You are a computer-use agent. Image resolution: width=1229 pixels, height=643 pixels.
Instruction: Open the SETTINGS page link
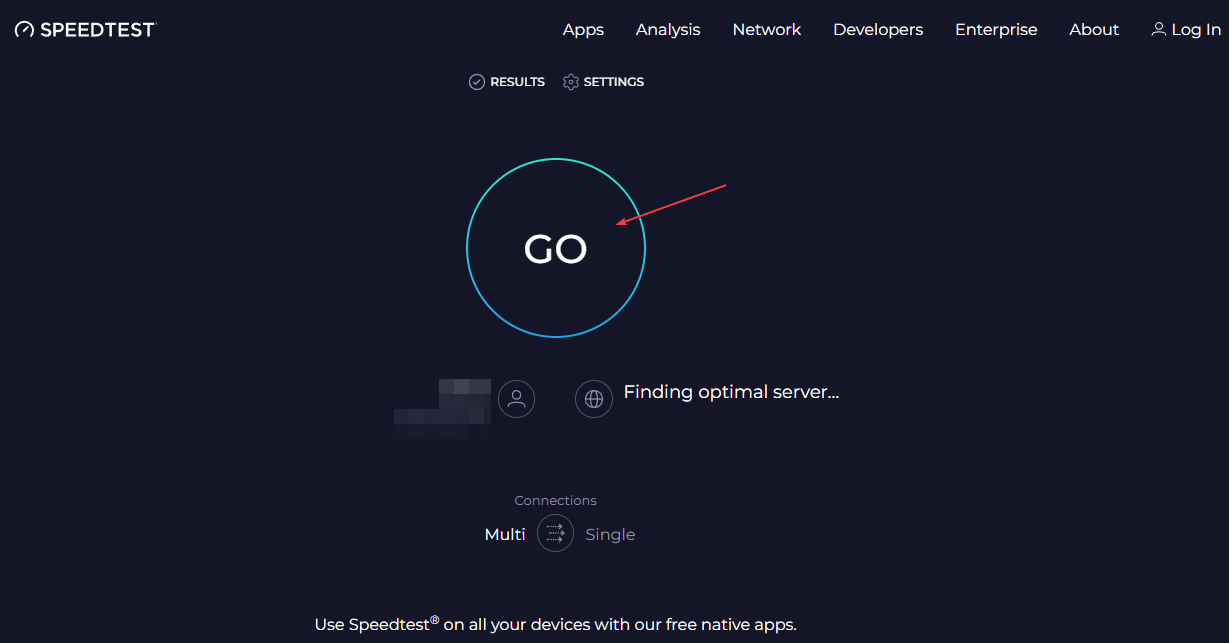pos(614,82)
